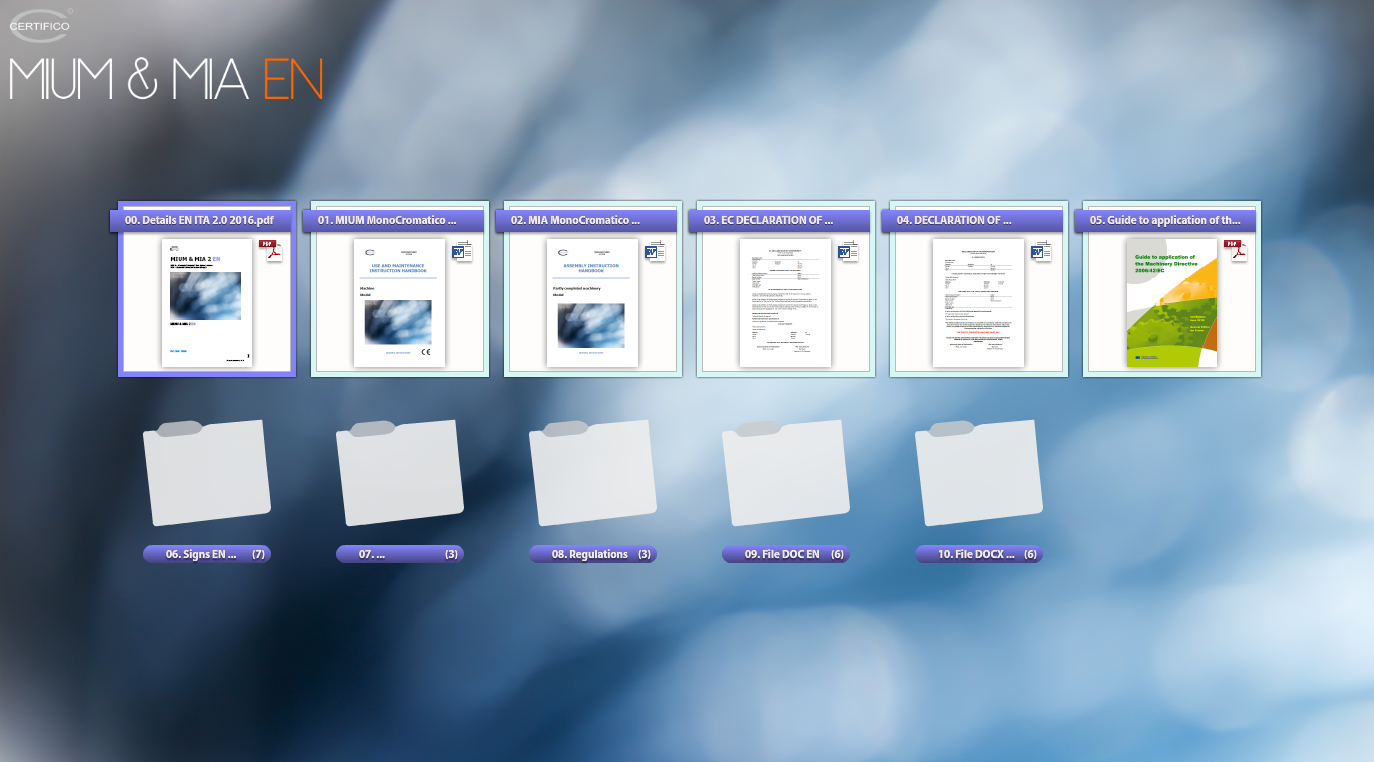Click the PDF icon on 05. Guide to application card
Viewport: 1374px width, 762px height.
tap(1237, 250)
